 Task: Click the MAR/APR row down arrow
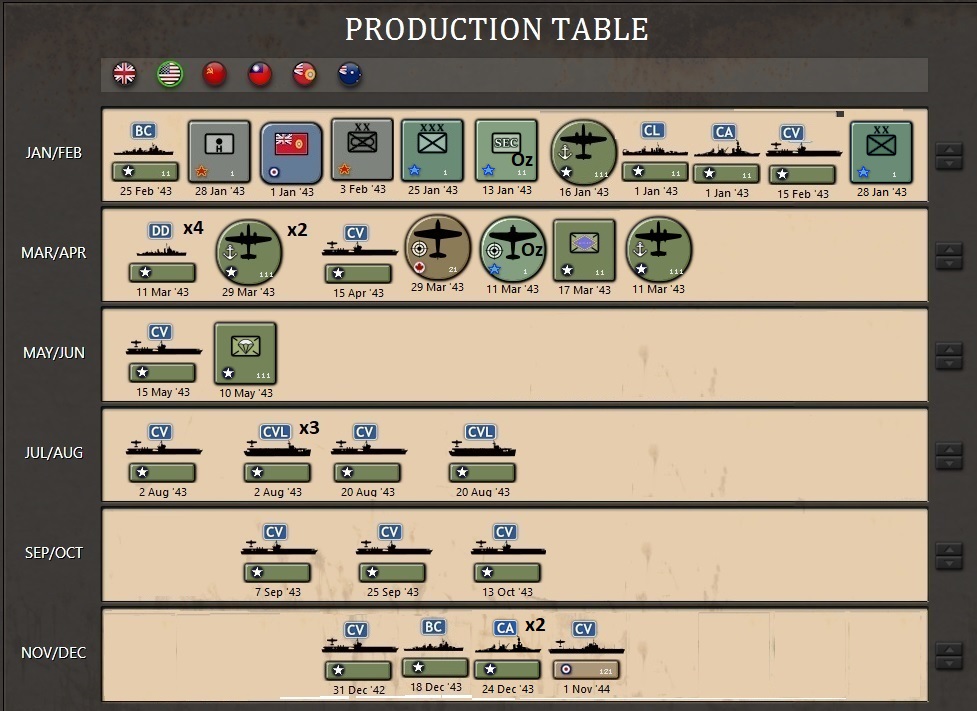pyautogui.click(x=949, y=264)
